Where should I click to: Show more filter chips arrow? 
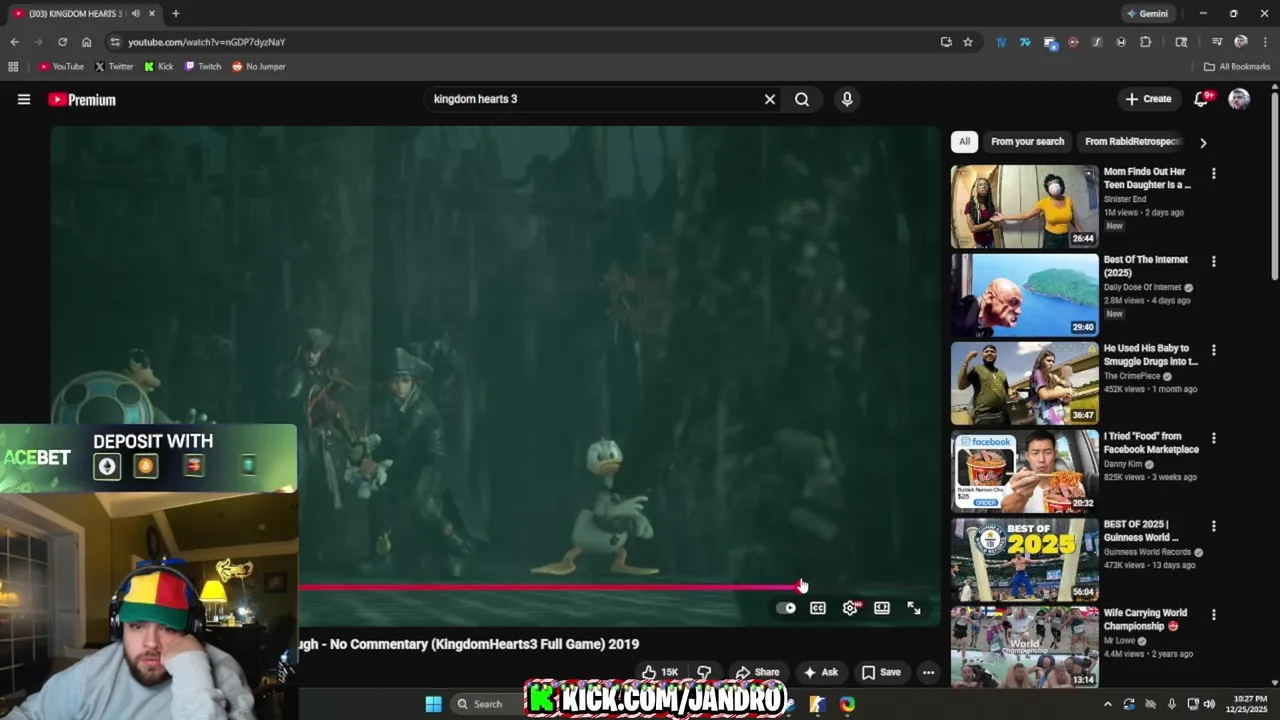pos(1203,143)
